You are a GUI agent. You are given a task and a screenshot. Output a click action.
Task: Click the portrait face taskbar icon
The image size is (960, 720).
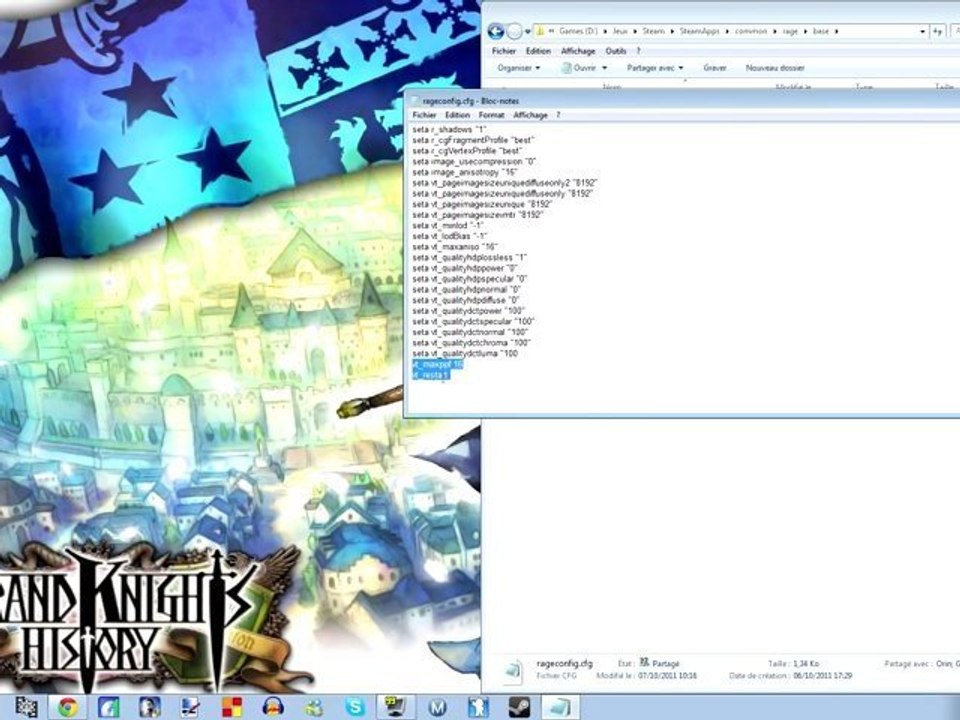tap(149, 707)
